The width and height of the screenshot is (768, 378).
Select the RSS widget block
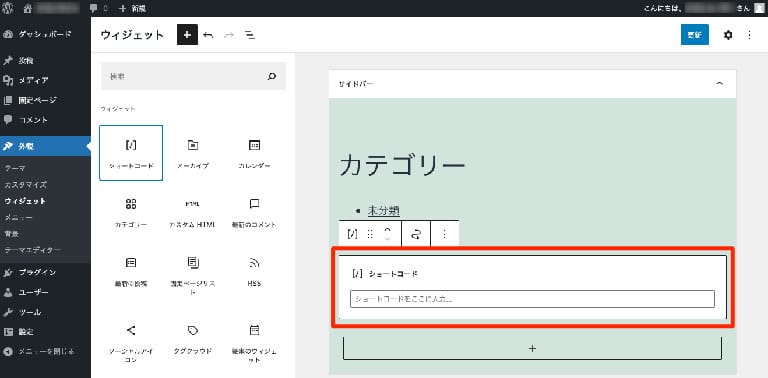coord(254,271)
